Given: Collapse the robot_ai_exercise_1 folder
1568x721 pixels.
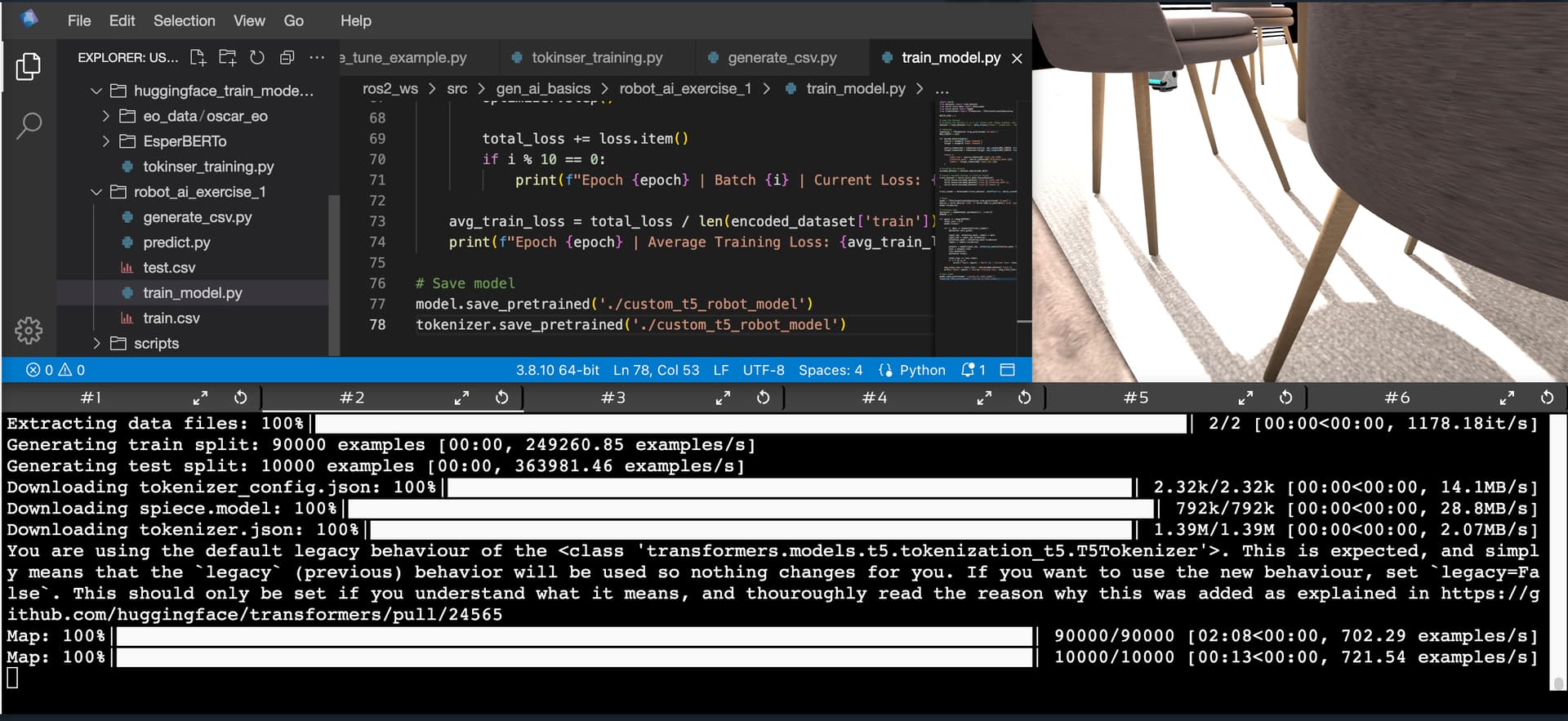Looking at the screenshot, I should click(x=96, y=192).
